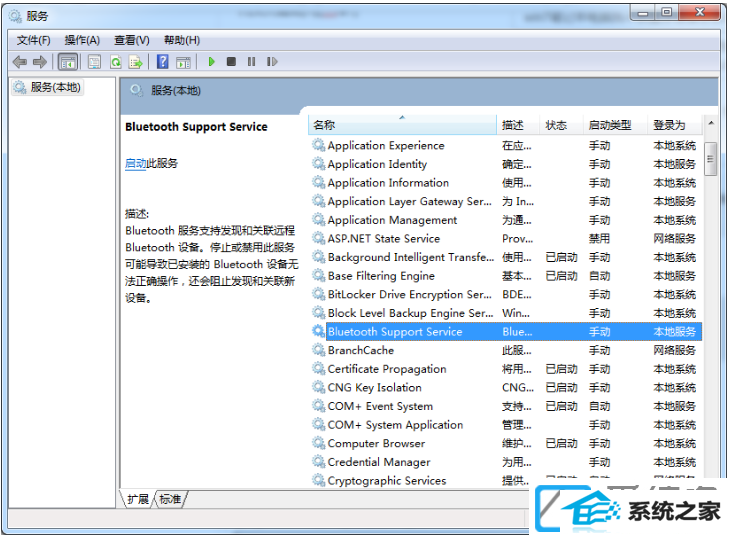Screen dimensions: 729x538
Task: Click the Refresh toolbar icon
Action: pos(116,61)
